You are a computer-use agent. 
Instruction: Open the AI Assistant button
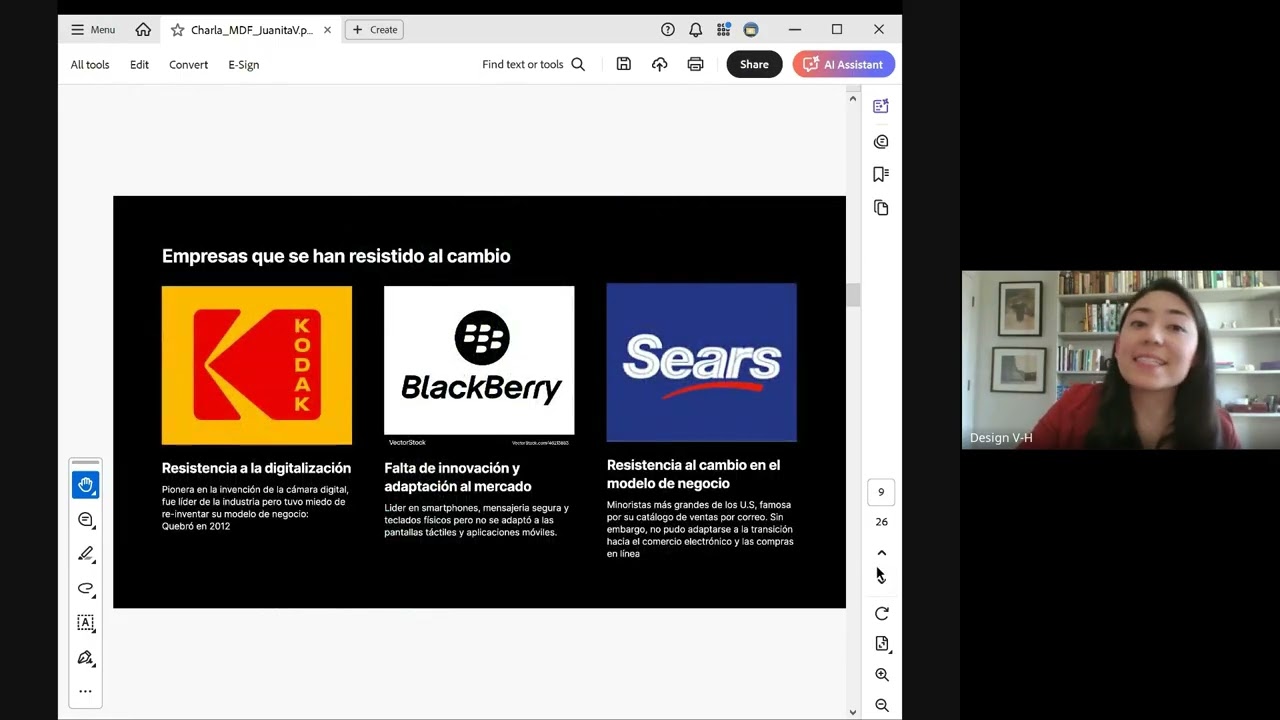point(844,64)
